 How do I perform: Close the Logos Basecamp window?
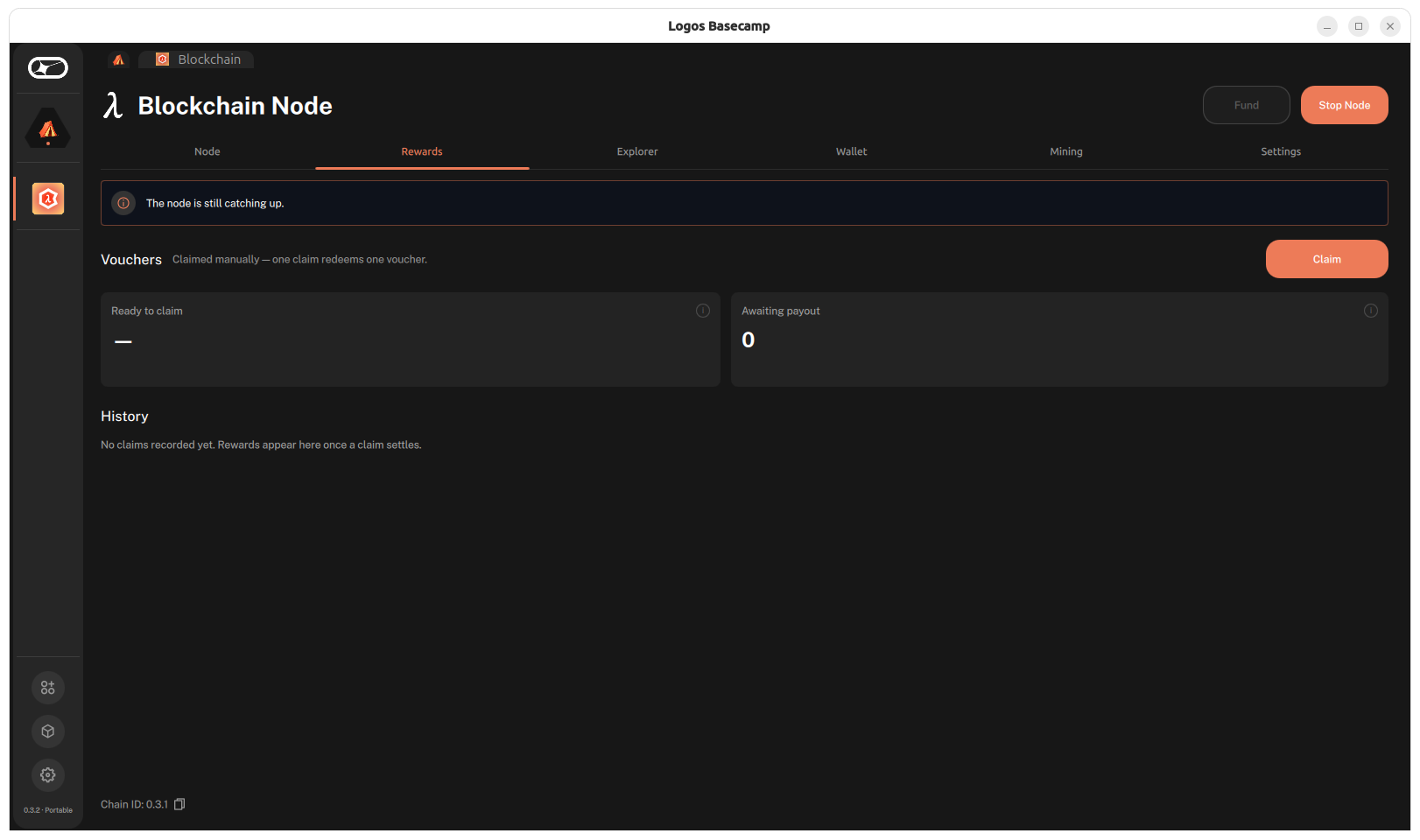1390,26
